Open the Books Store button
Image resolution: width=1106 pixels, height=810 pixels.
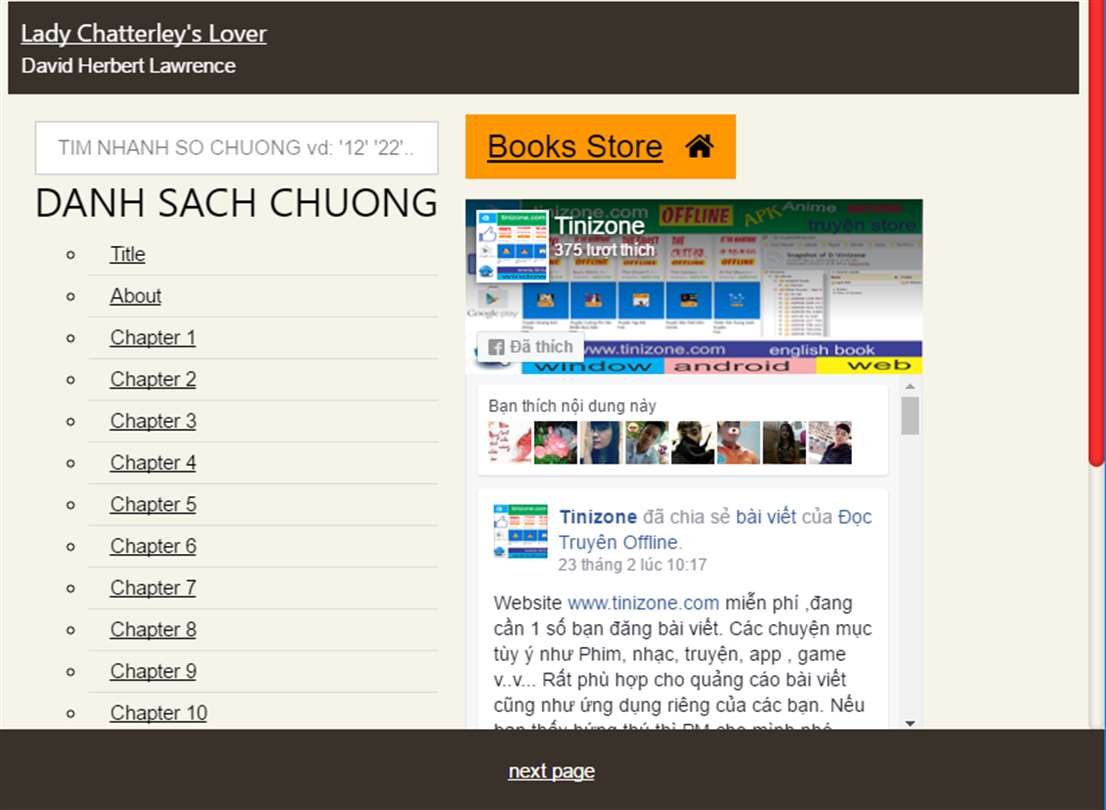click(x=600, y=147)
